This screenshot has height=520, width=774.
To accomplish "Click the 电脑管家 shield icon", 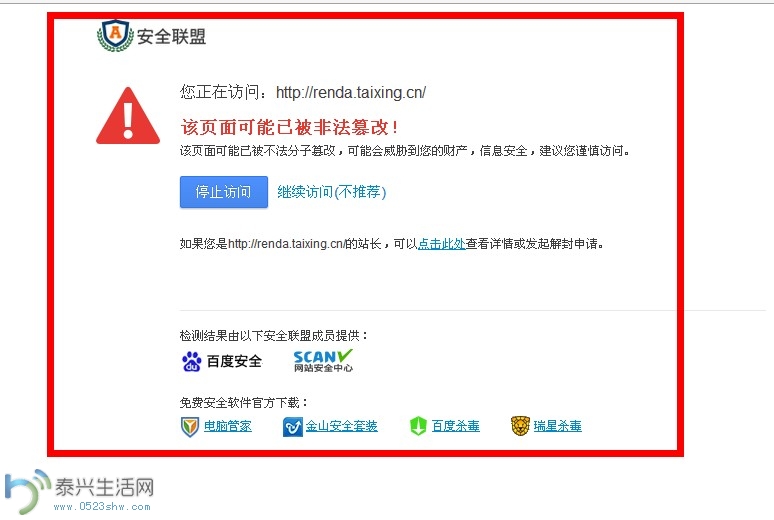I will (x=190, y=427).
